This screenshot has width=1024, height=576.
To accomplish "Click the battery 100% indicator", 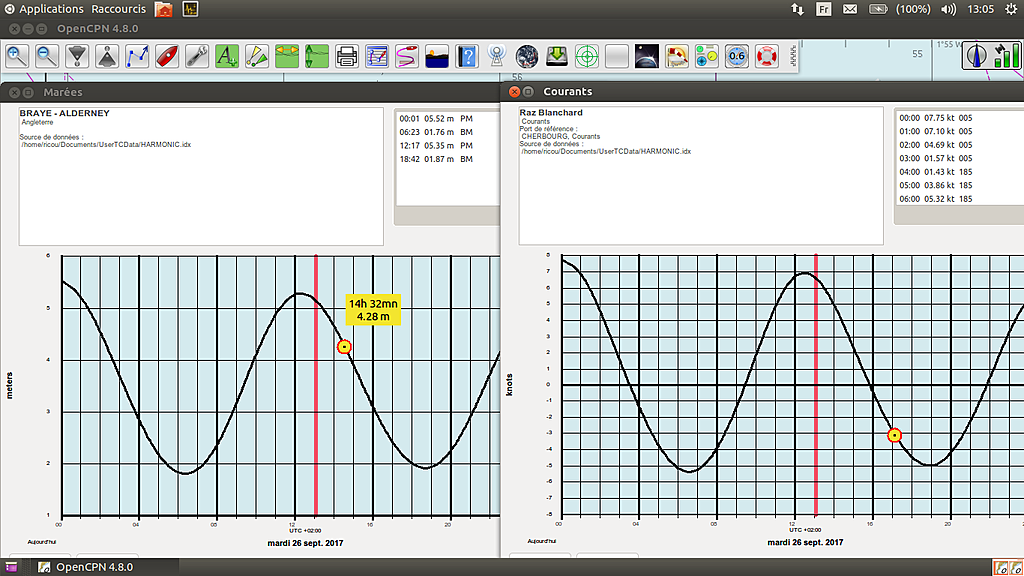I will point(899,9).
